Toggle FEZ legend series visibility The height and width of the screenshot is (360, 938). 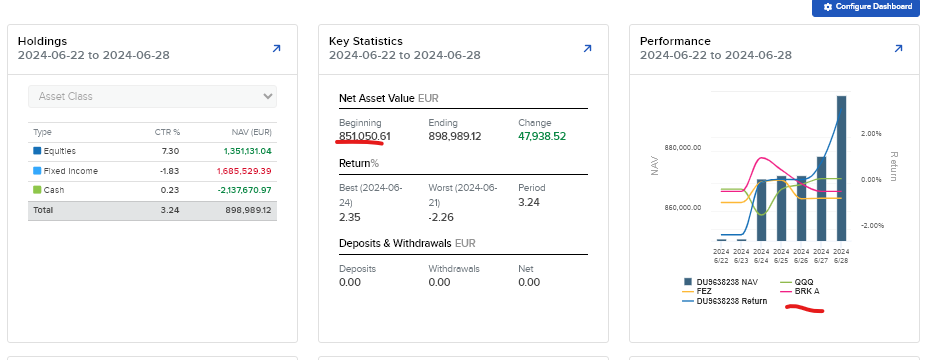[x=698, y=291]
